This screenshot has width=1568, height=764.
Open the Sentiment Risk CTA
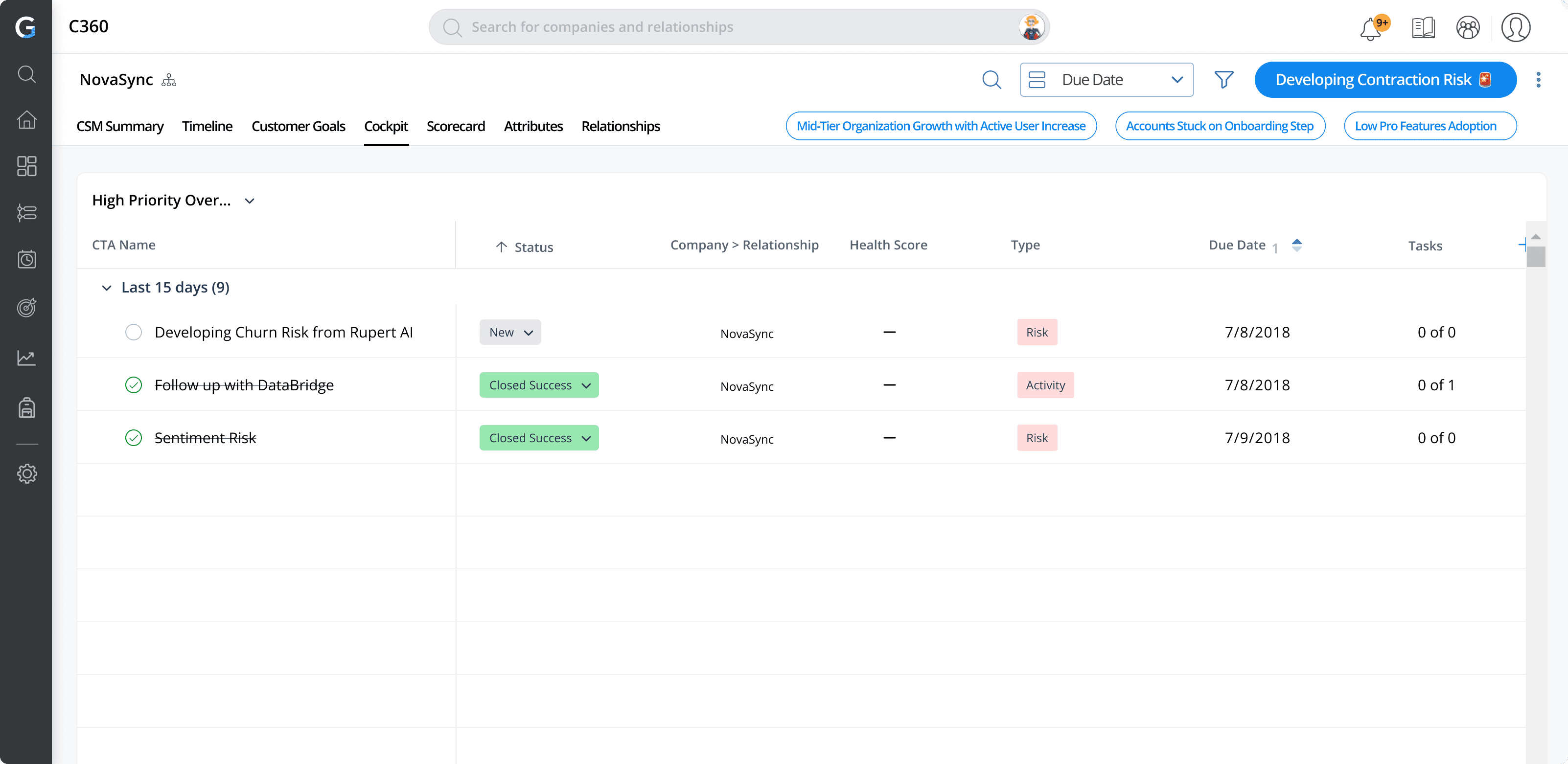pos(205,438)
